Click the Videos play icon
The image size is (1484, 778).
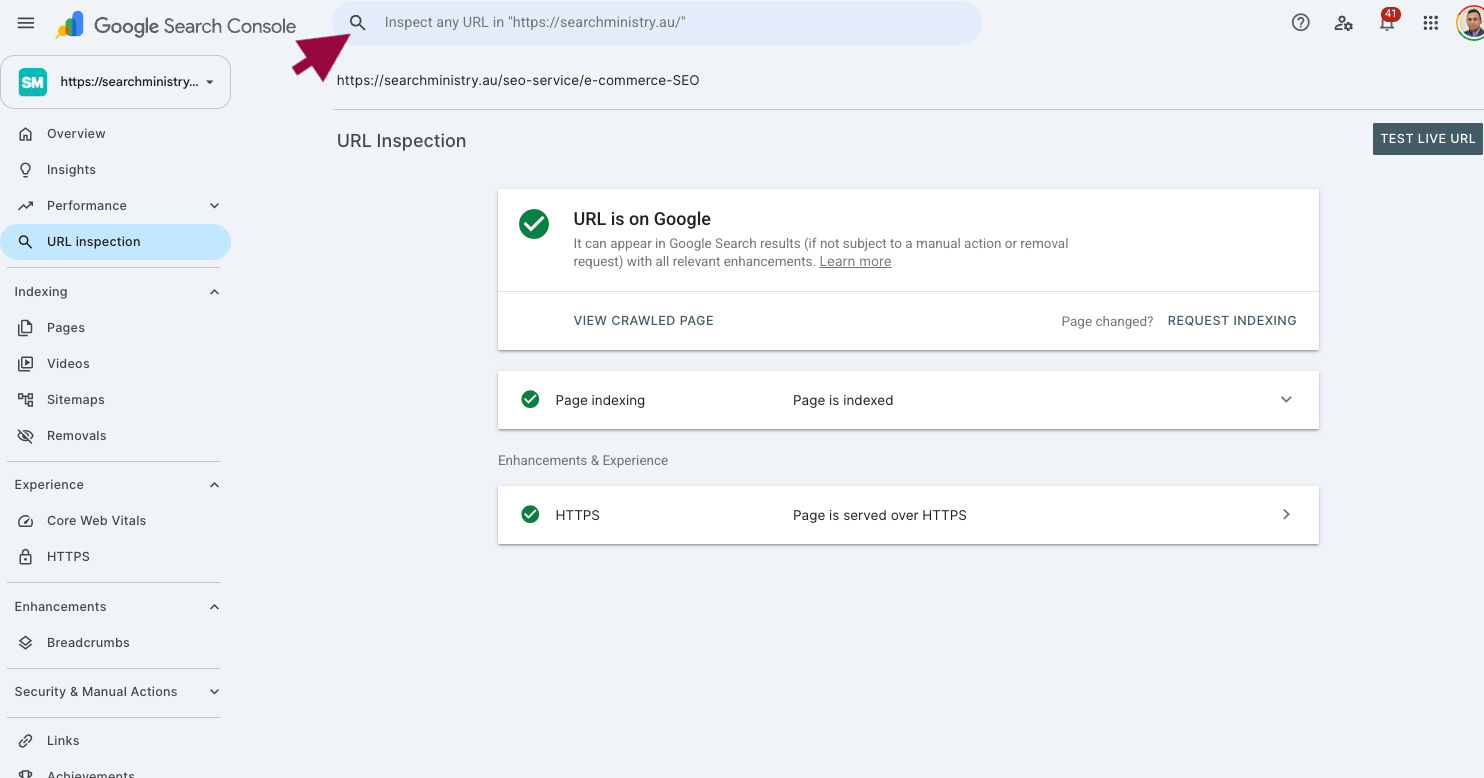(26, 364)
